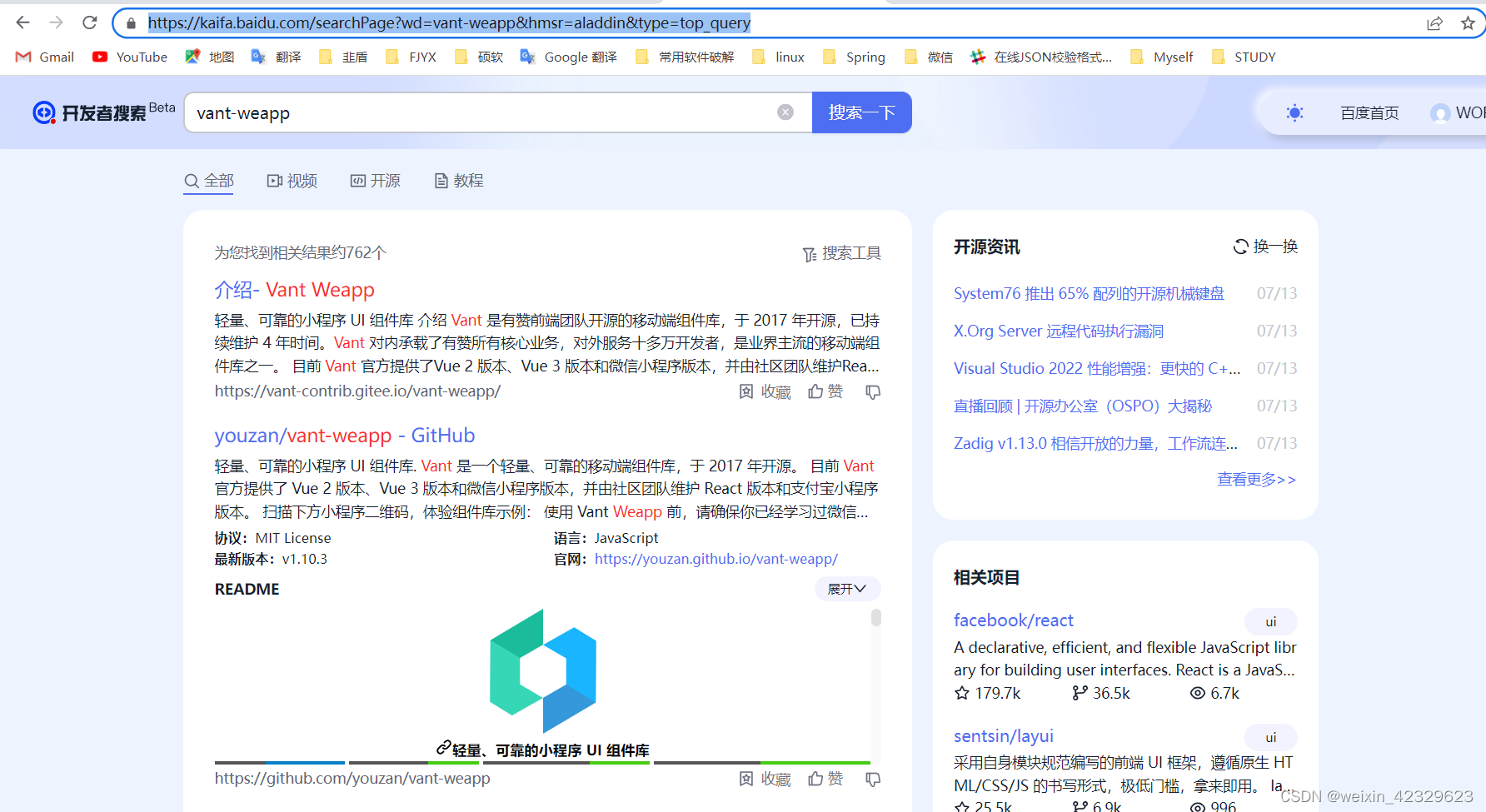Bookmark this page with the star icon

[x=1468, y=23]
